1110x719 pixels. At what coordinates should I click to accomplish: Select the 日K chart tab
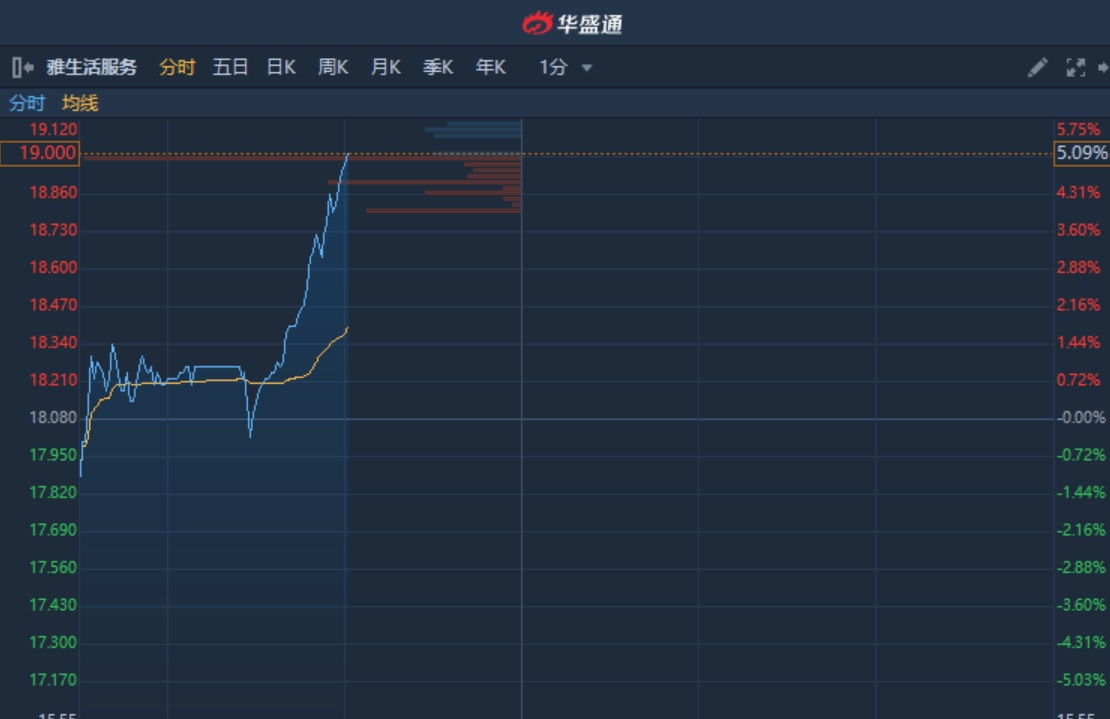281,67
